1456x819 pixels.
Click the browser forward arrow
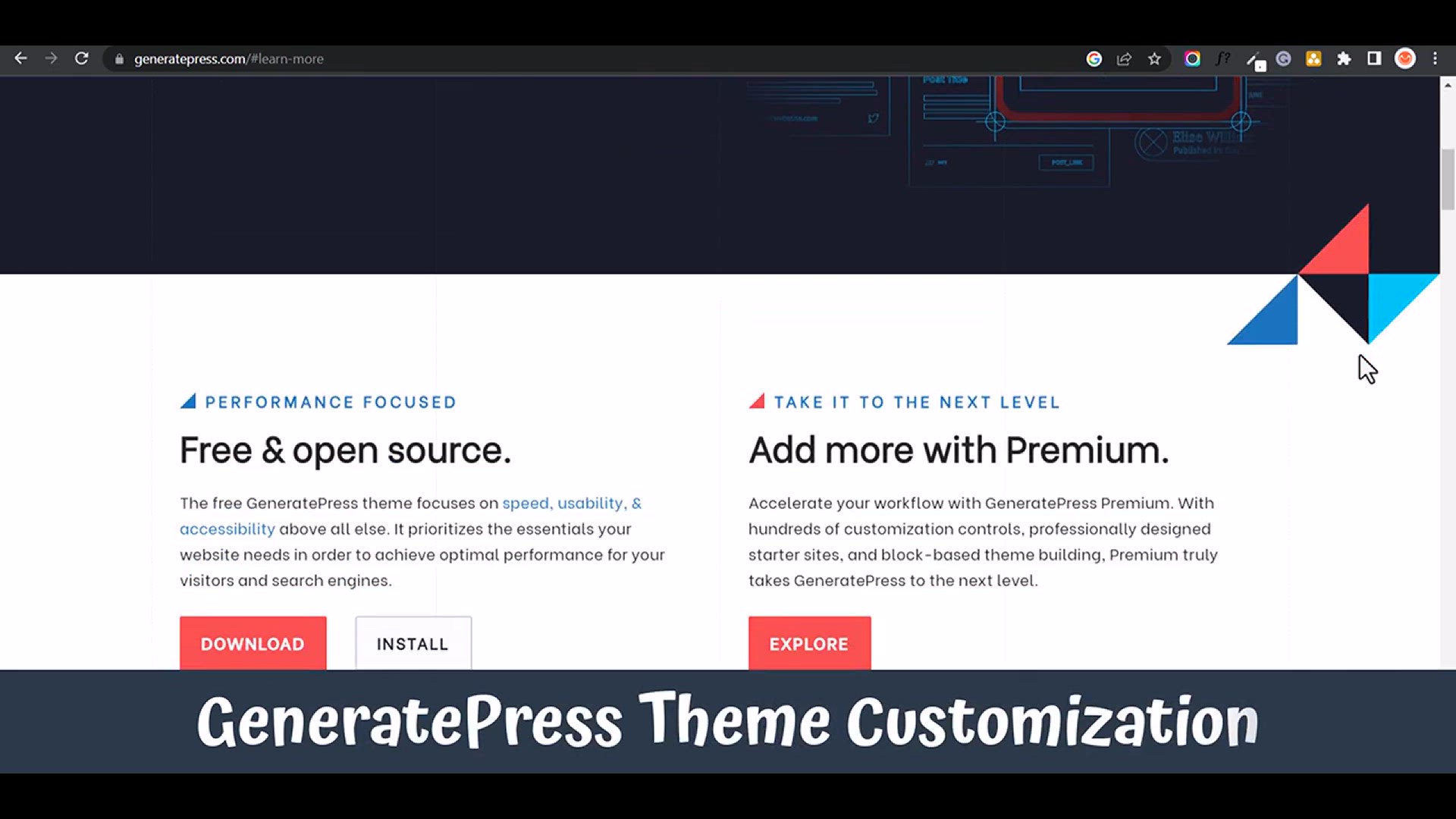pos(51,58)
